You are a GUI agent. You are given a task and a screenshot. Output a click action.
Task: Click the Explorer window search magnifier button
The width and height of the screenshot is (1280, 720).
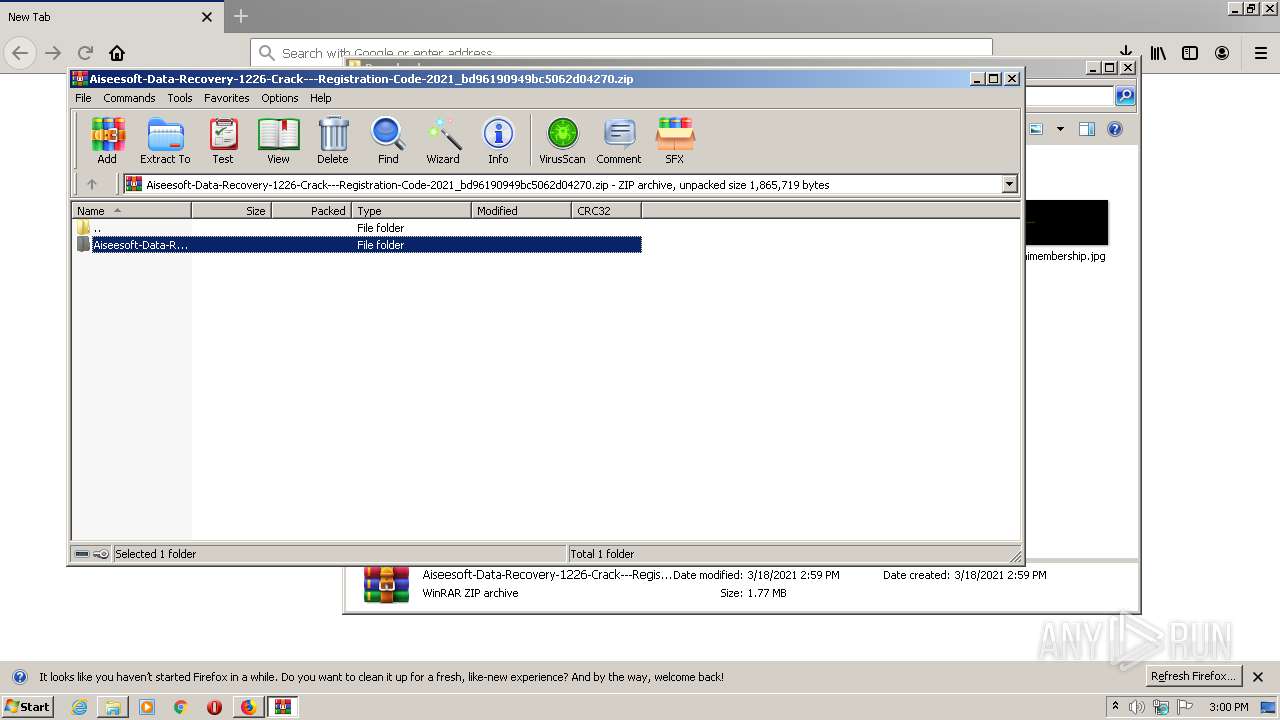(1125, 96)
